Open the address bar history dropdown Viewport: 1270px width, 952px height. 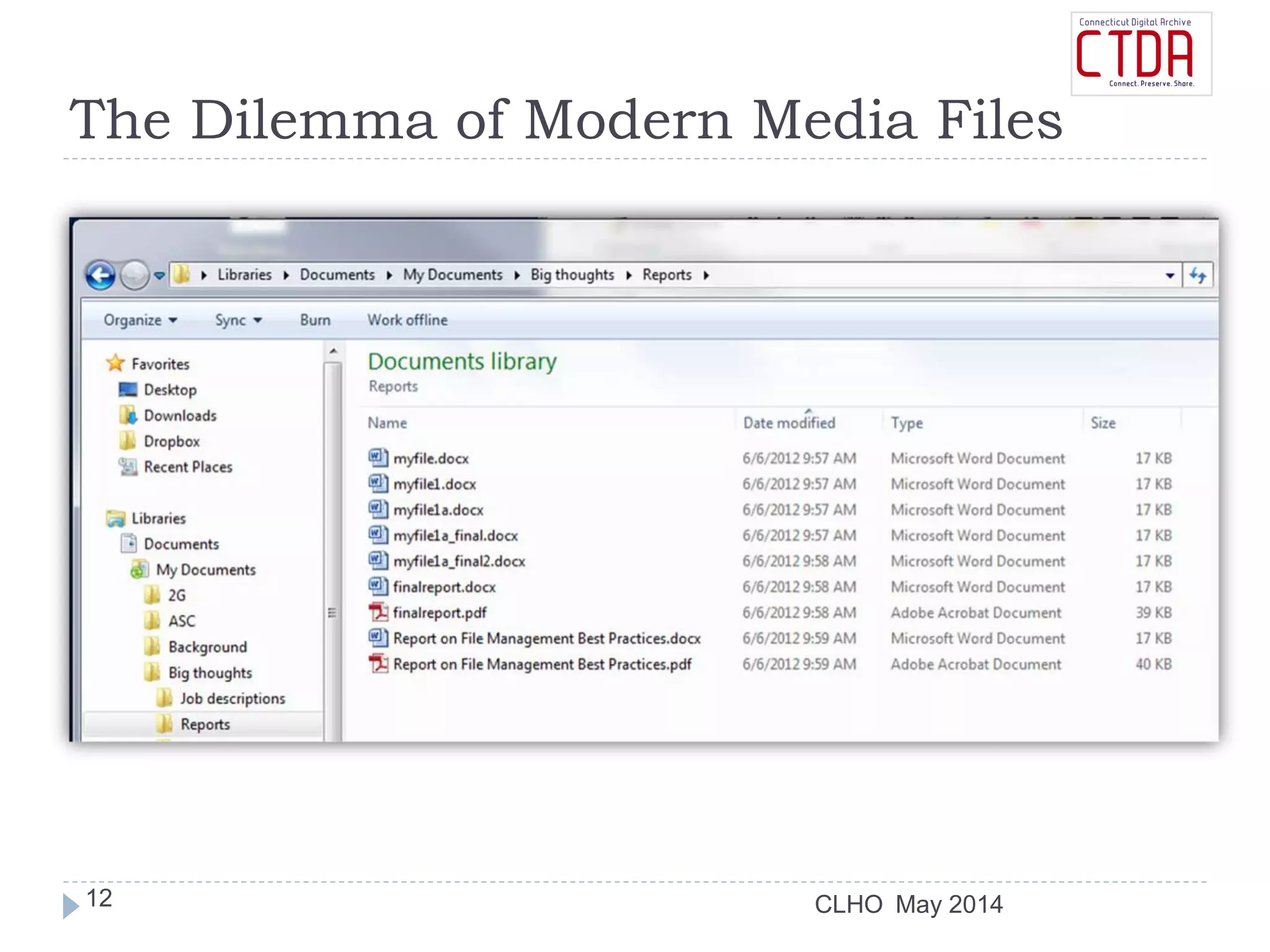coord(1170,275)
